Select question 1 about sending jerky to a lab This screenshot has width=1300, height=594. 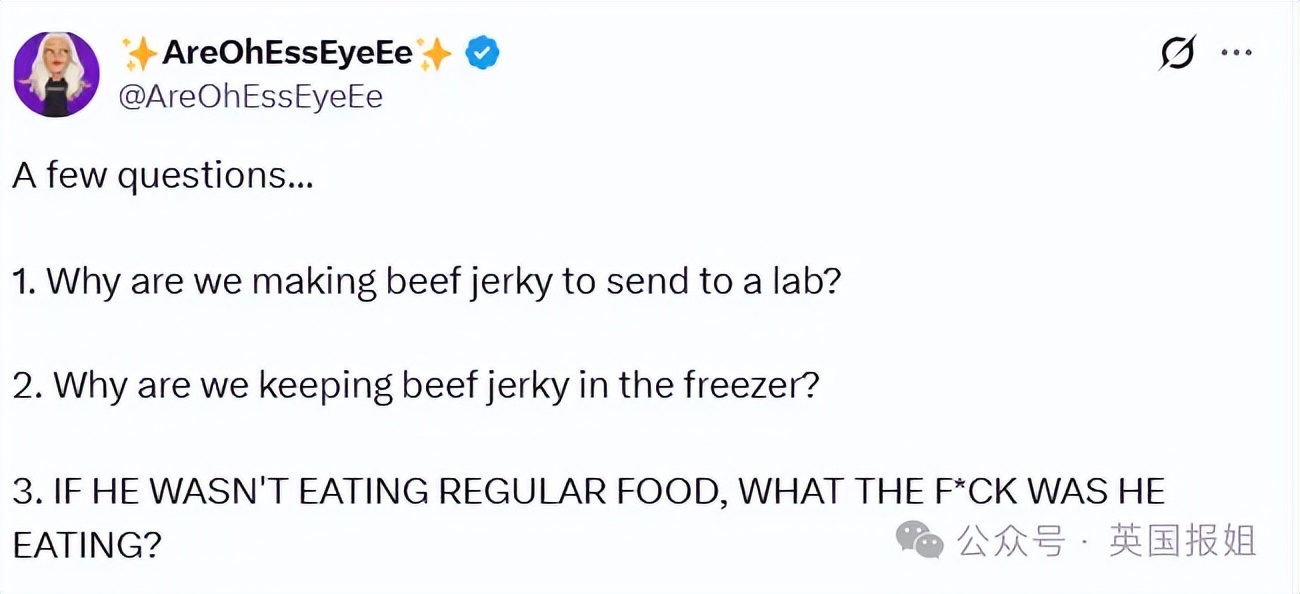[427, 281]
